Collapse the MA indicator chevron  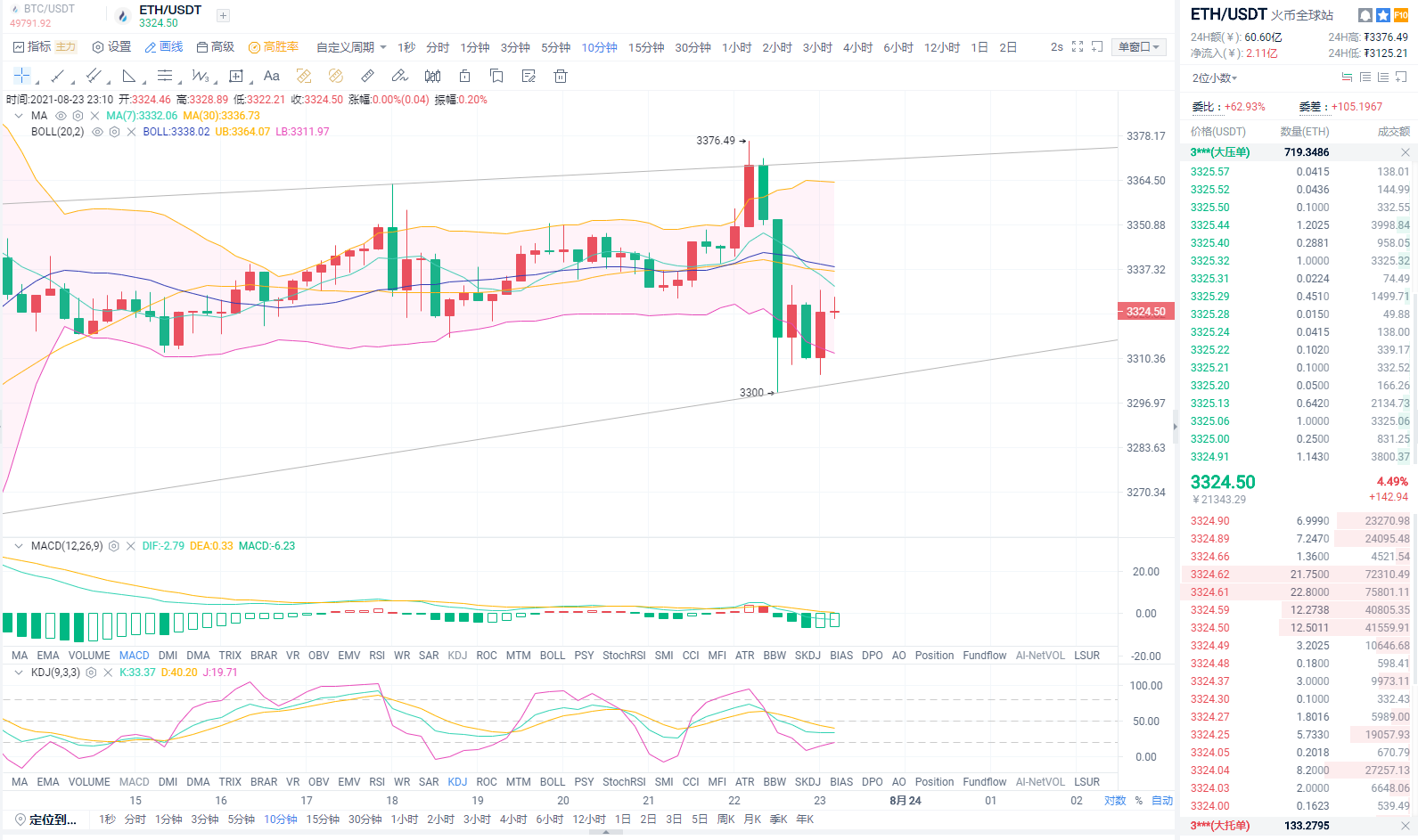[x=19, y=116]
